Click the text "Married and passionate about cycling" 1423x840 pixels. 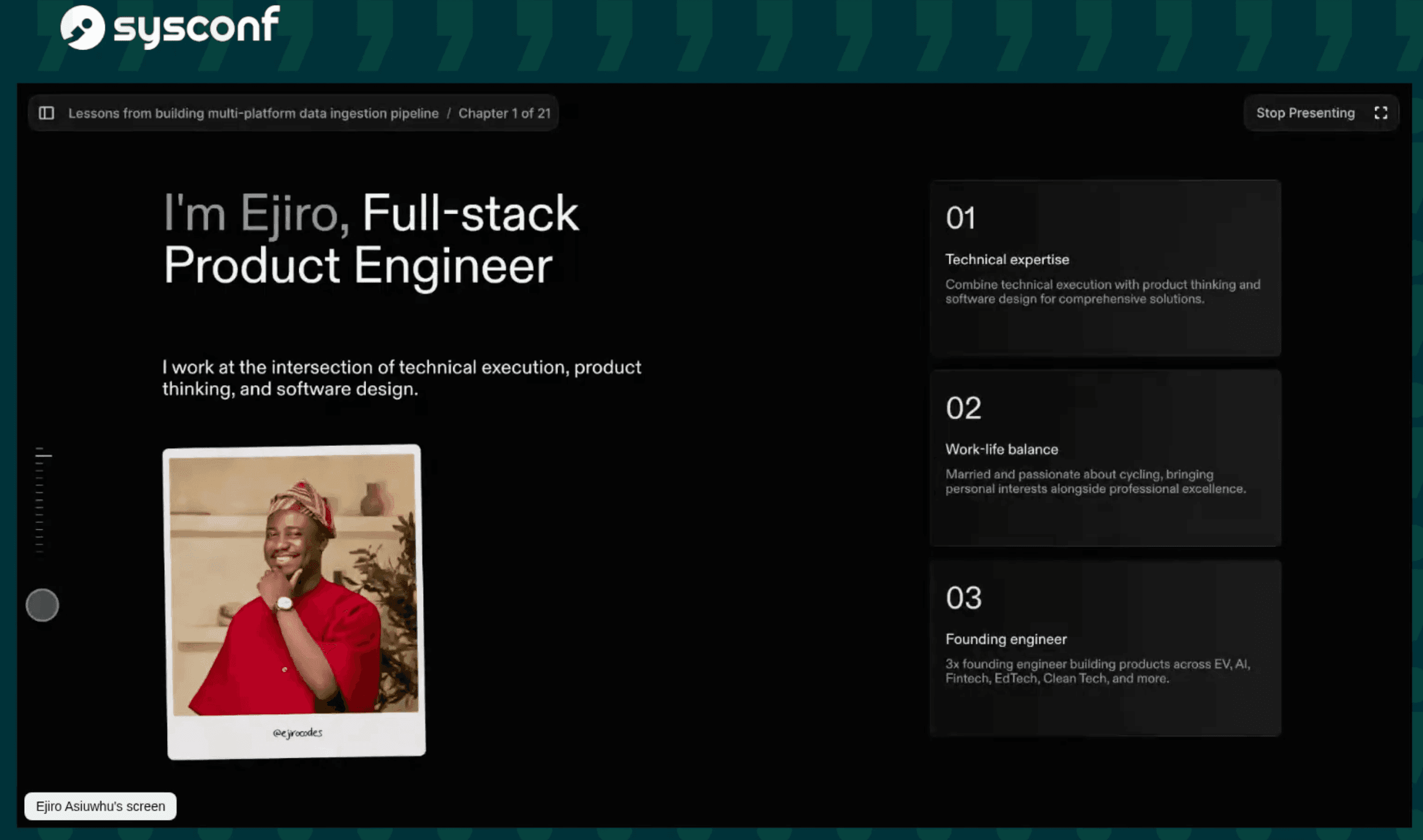click(x=1053, y=474)
